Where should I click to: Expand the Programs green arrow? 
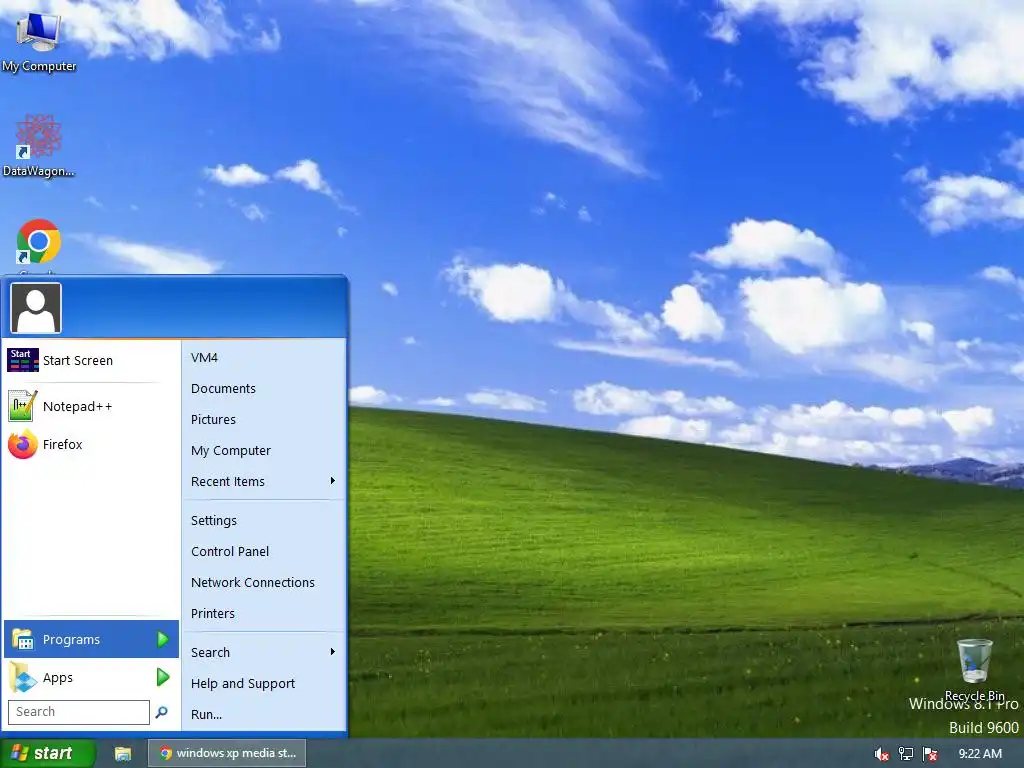163,639
